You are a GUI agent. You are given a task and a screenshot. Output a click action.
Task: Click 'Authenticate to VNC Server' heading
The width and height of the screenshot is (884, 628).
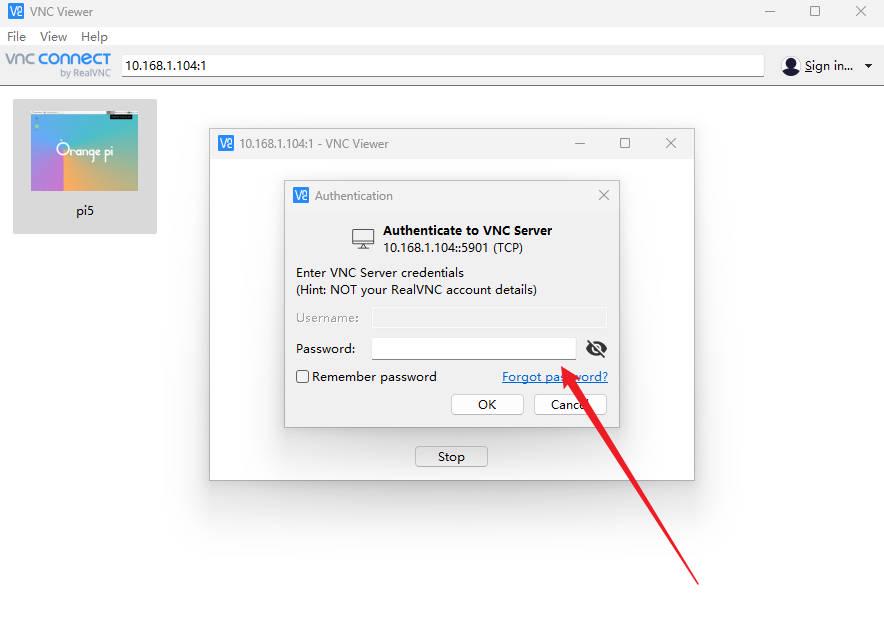coord(467,230)
